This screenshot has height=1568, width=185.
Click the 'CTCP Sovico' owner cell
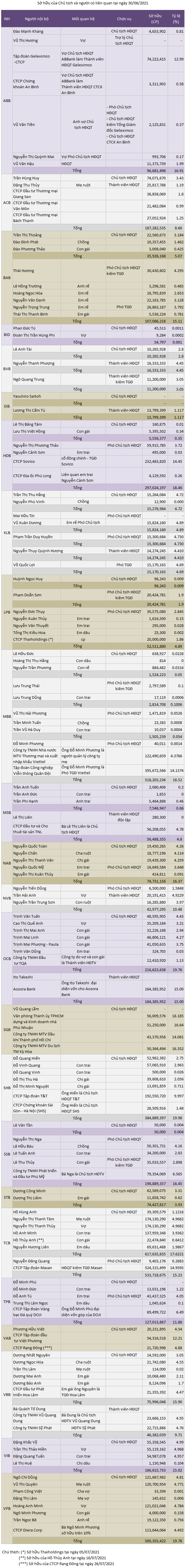24,461
